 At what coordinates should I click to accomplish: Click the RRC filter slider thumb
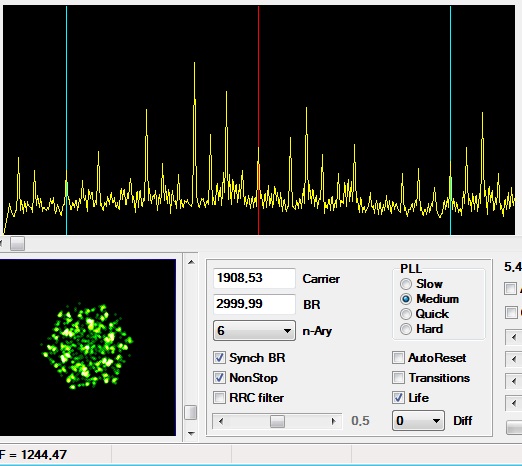(277, 421)
